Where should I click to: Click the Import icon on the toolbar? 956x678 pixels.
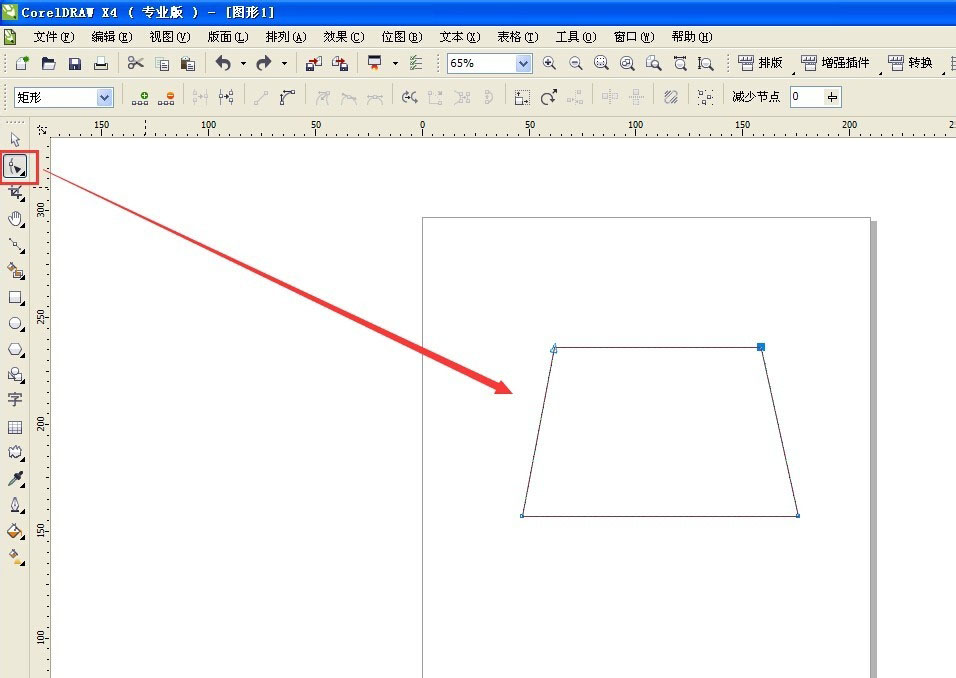click(313, 62)
